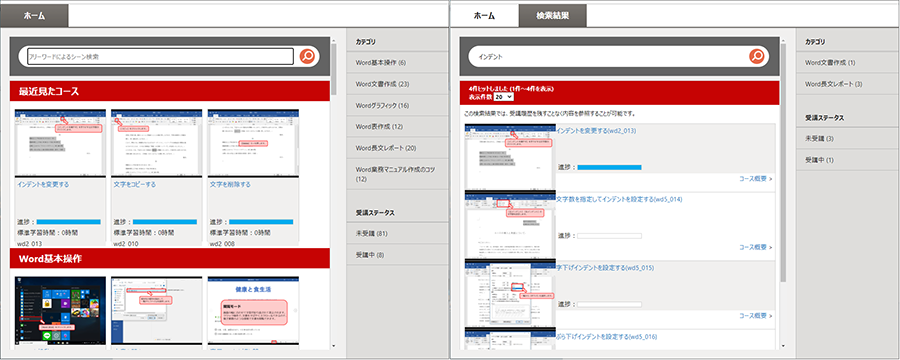900x360 pixels.
Task: Click empty progress bar of wd5_015 result
Action: (610, 304)
